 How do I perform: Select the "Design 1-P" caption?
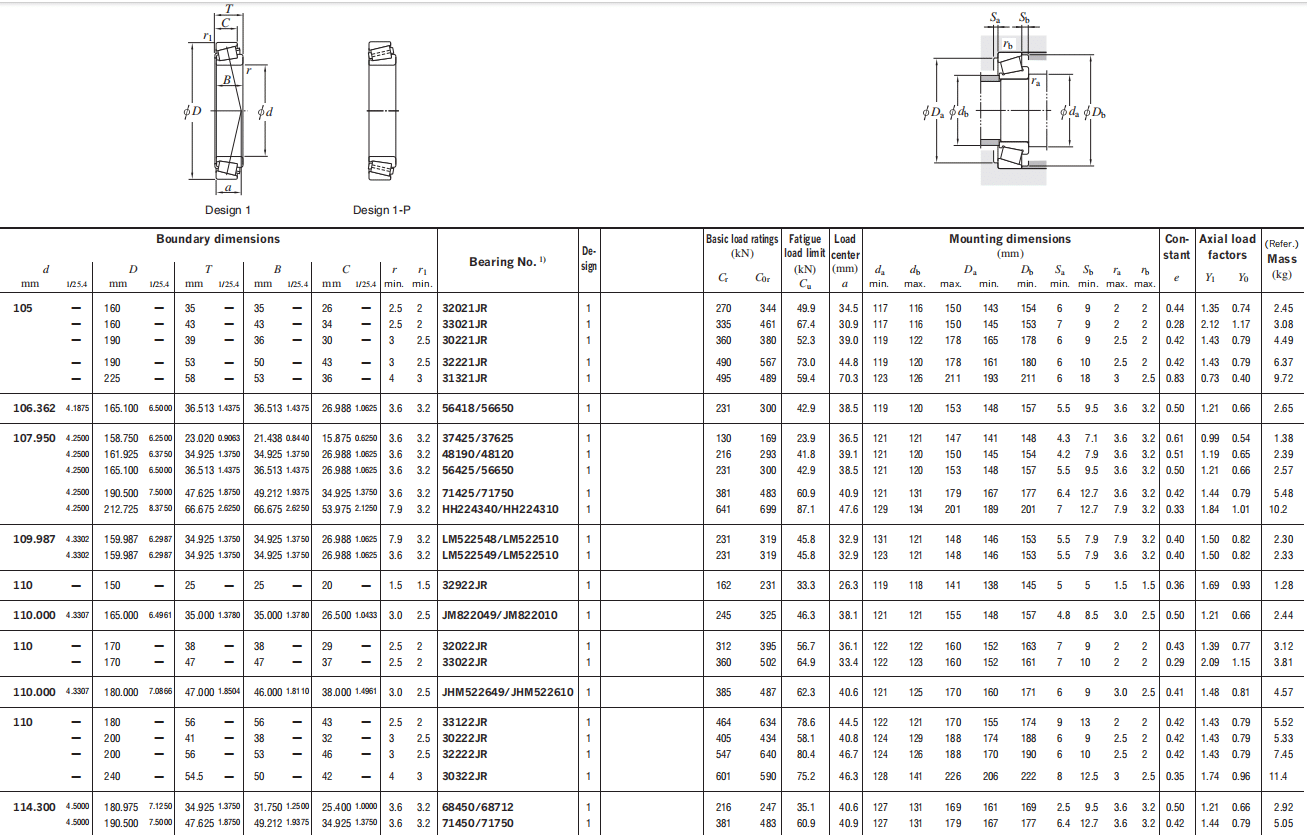pyautogui.click(x=381, y=210)
